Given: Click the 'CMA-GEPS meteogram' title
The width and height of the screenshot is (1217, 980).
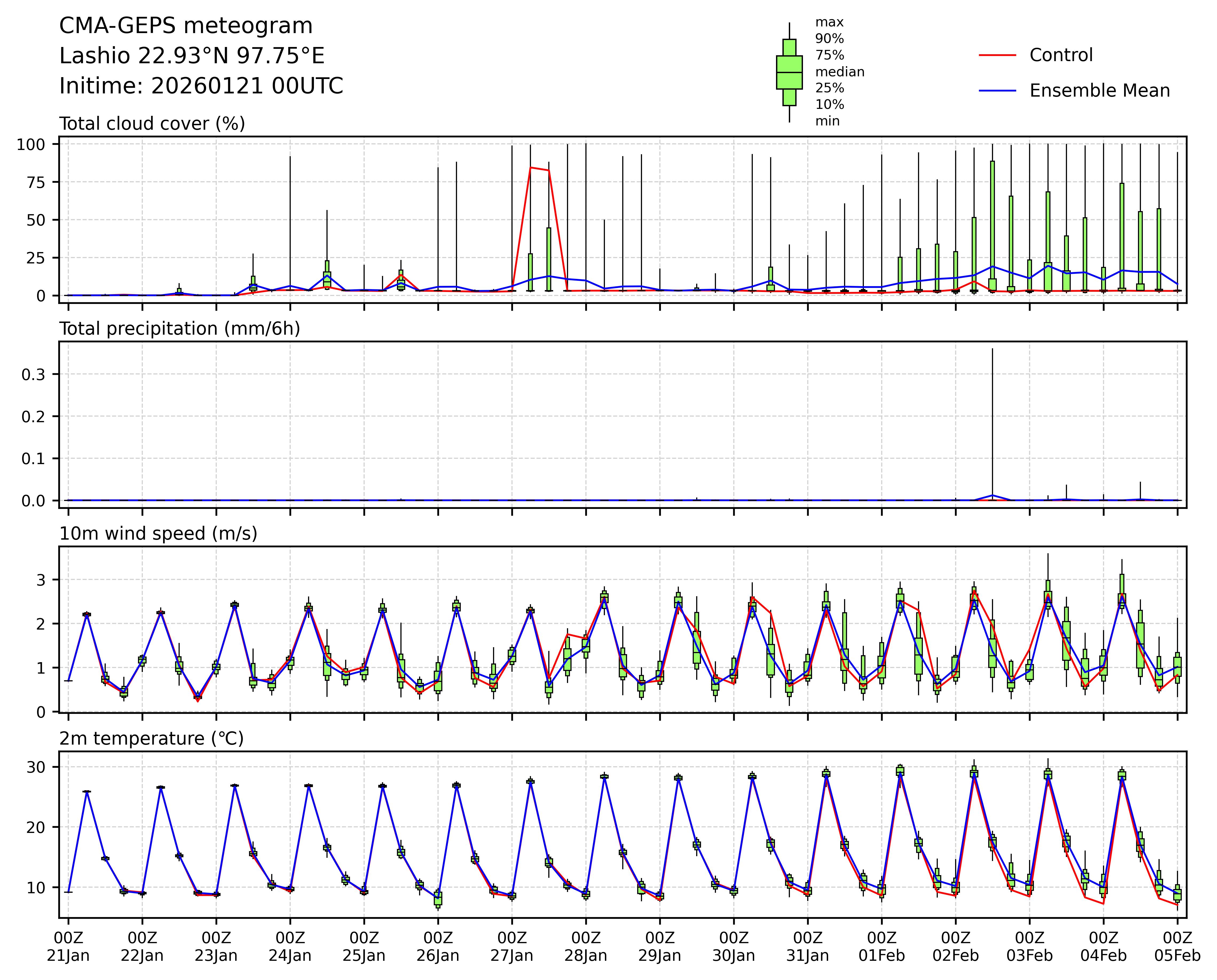Looking at the screenshot, I should coord(186,26).
